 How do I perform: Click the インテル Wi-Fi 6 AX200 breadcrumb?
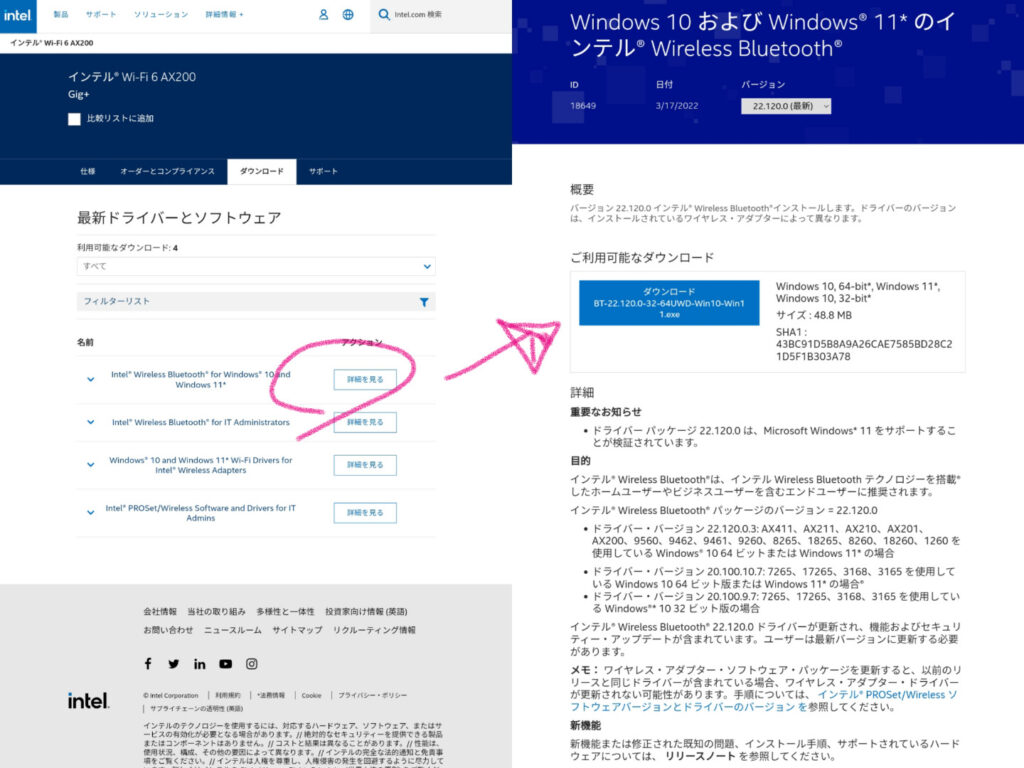pos(52,43)
